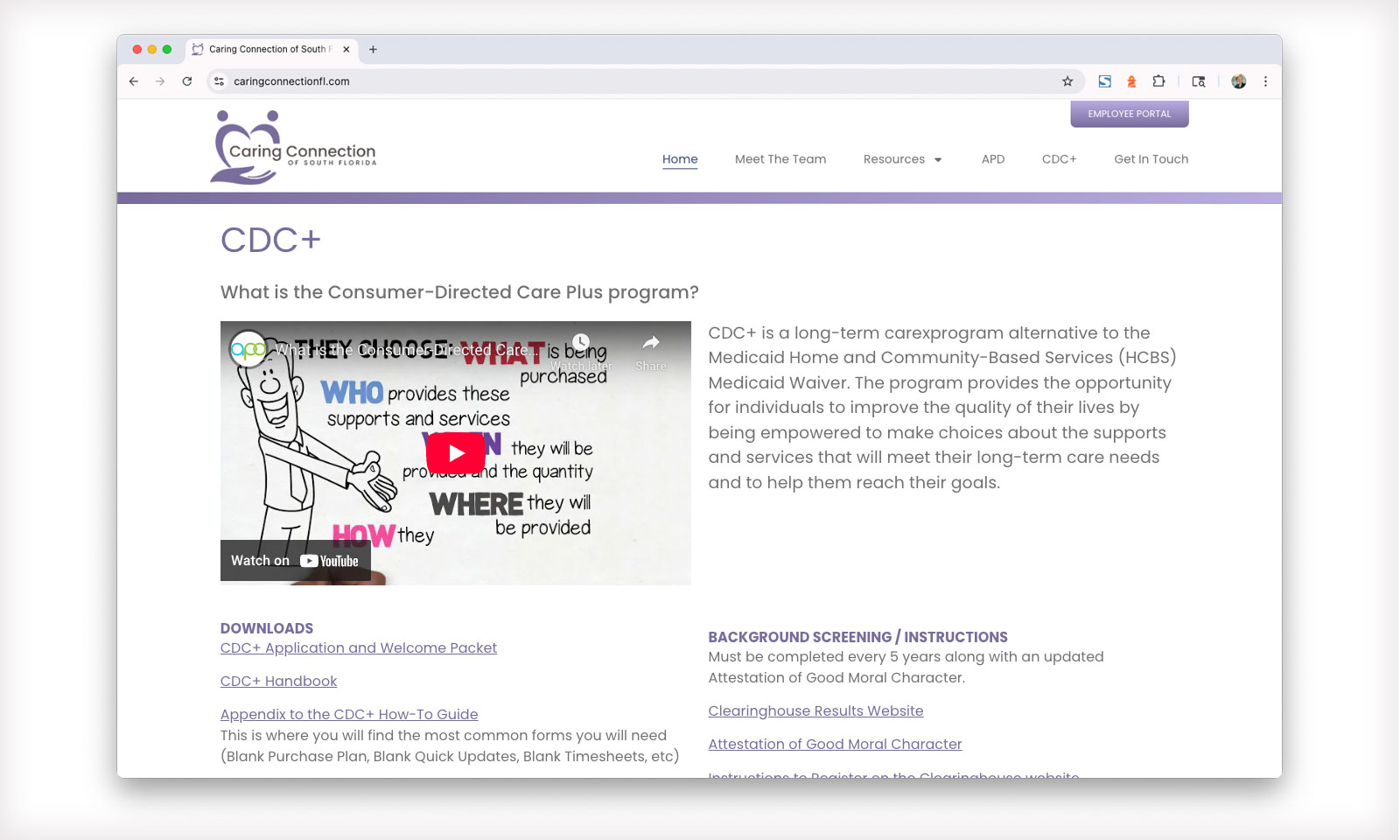Reload the page
This screenshot has width=1400, height=840.
click(x=187, y=81)
